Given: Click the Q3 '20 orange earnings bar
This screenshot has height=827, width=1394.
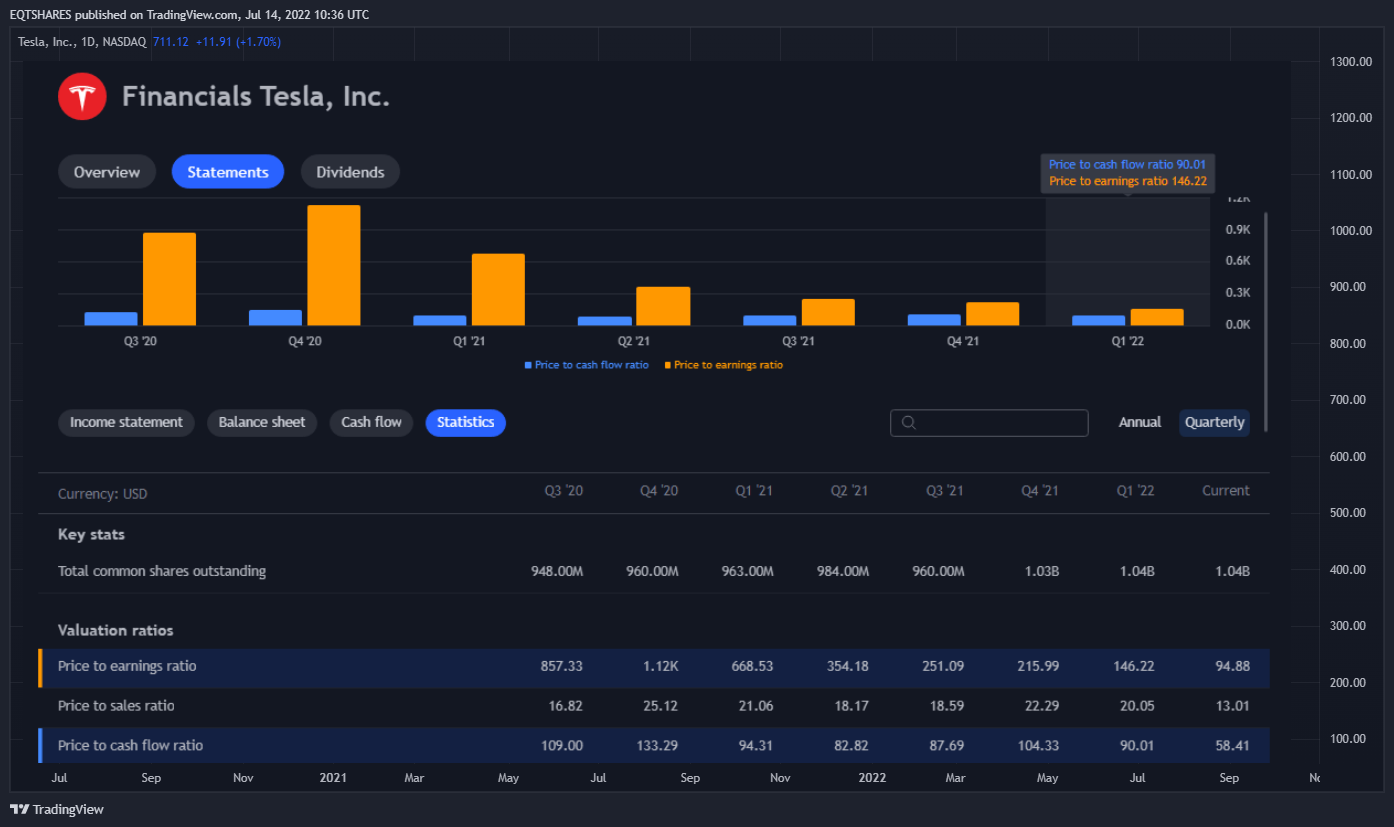Looking at the screenshot, I should 169,279.
